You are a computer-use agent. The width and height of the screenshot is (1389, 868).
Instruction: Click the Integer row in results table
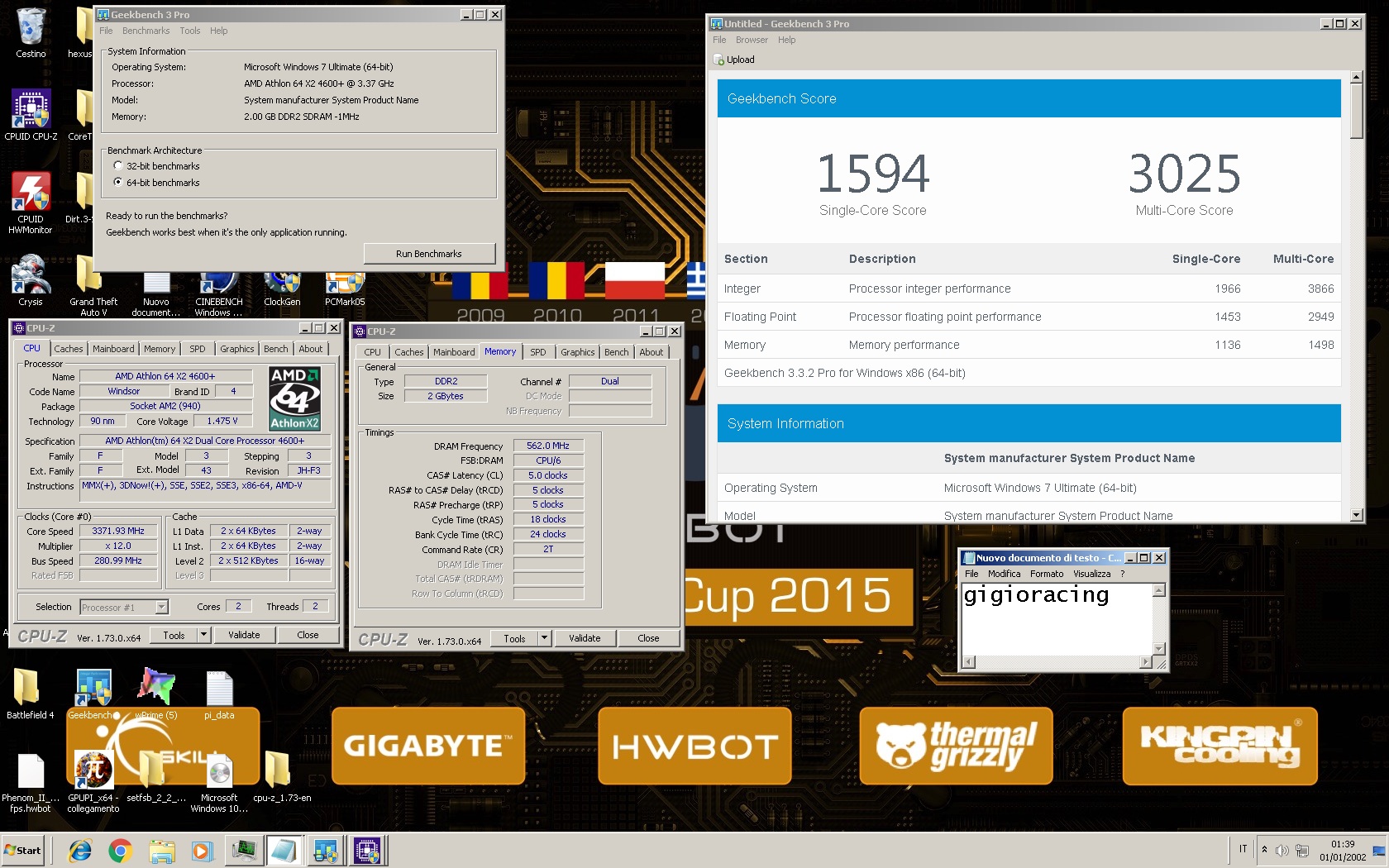pos(1029,289)
